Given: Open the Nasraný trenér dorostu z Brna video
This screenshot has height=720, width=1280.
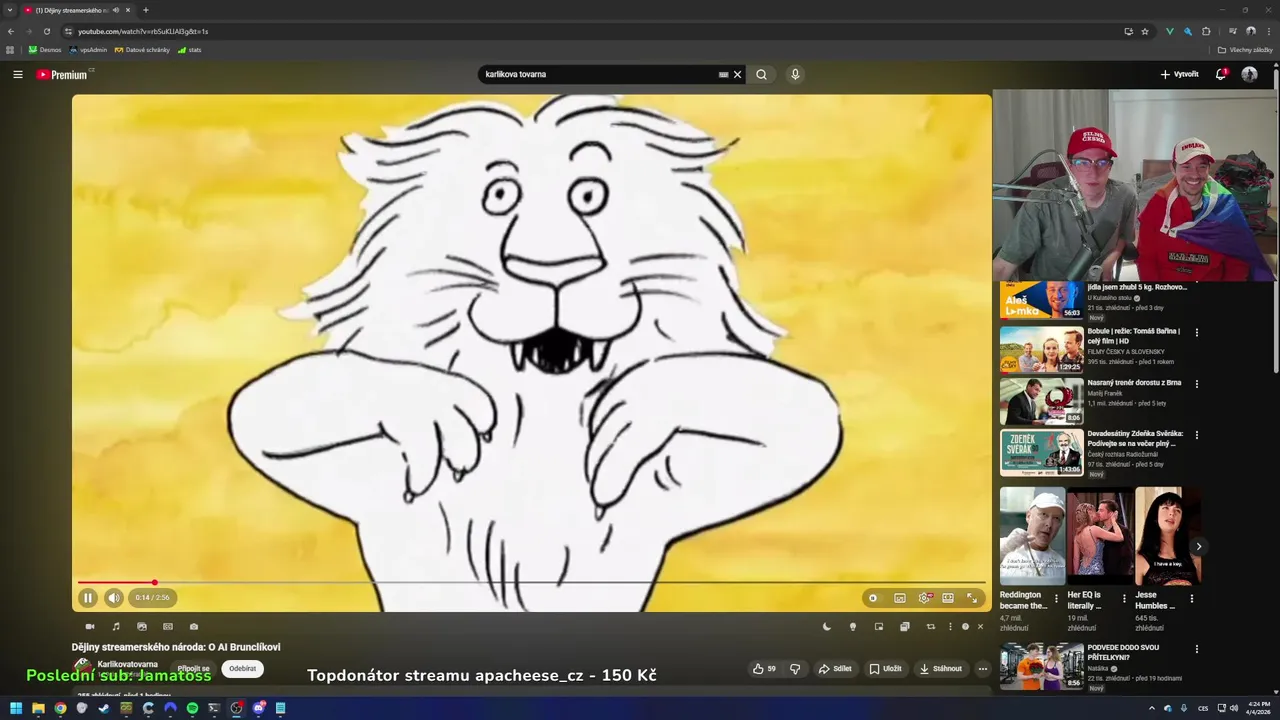Looking at the screenshot, I should (1134, 382).
